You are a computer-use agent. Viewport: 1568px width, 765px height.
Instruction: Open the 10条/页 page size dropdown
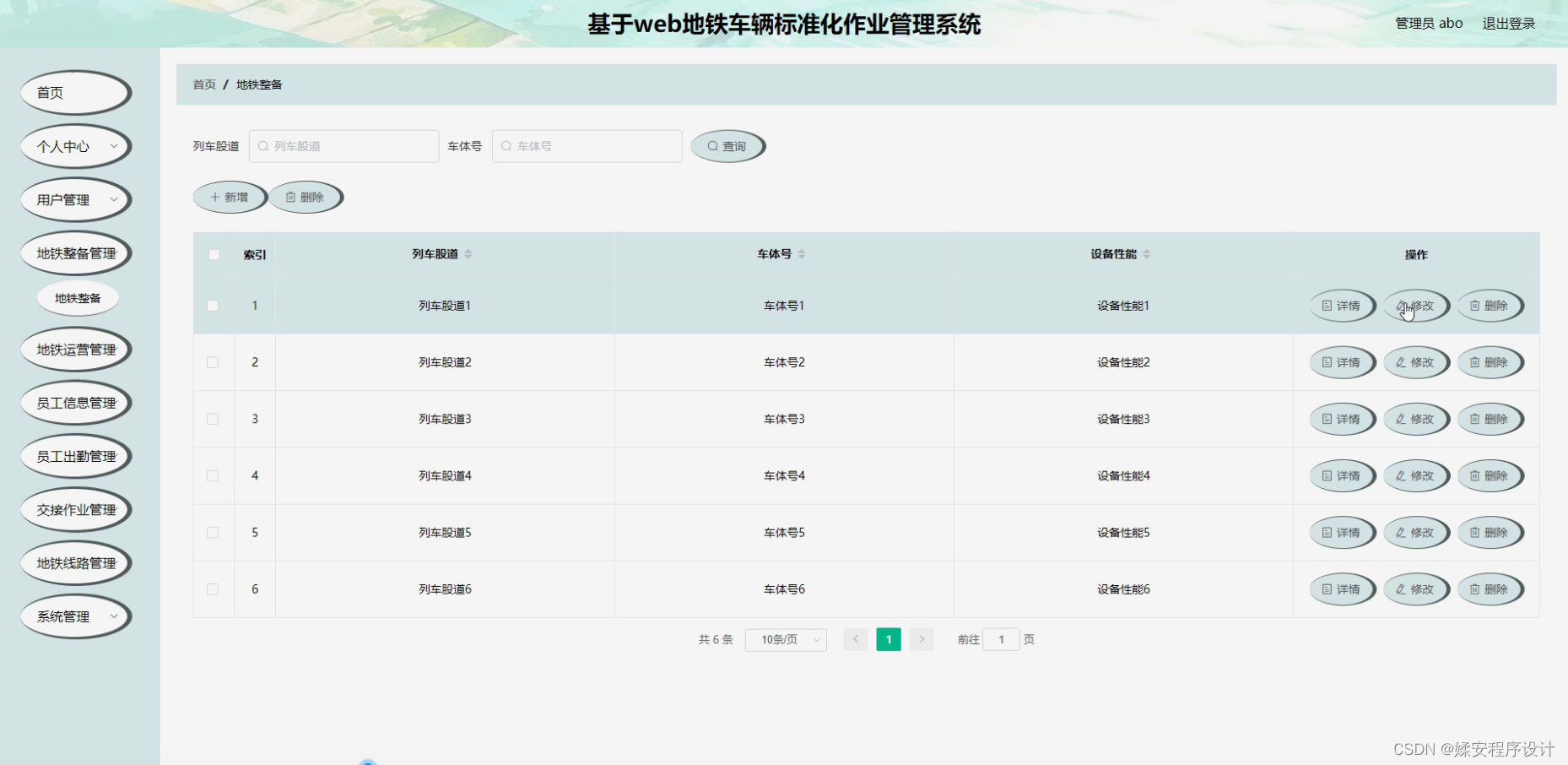coord(785,639)
